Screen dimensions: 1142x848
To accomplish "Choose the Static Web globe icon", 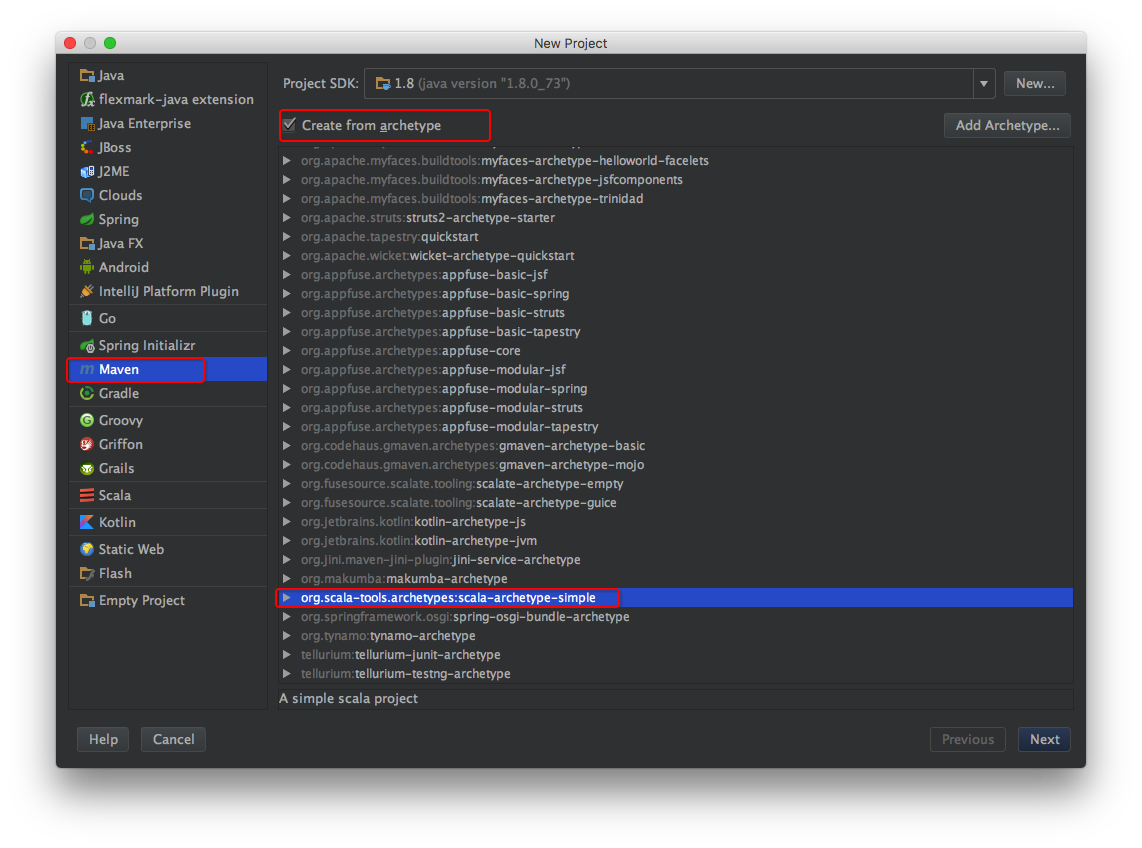I will click(87, 550).
